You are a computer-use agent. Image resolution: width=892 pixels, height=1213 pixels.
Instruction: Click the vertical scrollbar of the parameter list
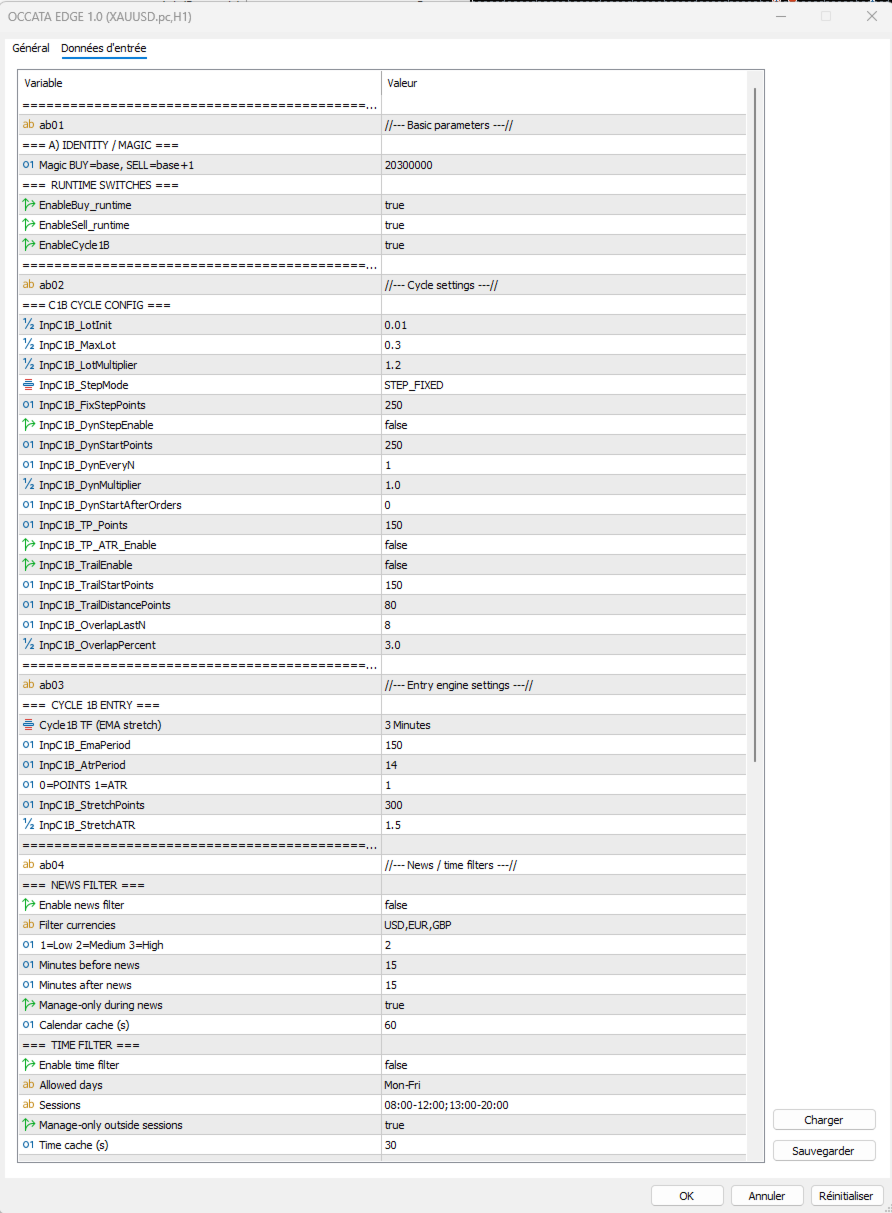tap(756, 400)
